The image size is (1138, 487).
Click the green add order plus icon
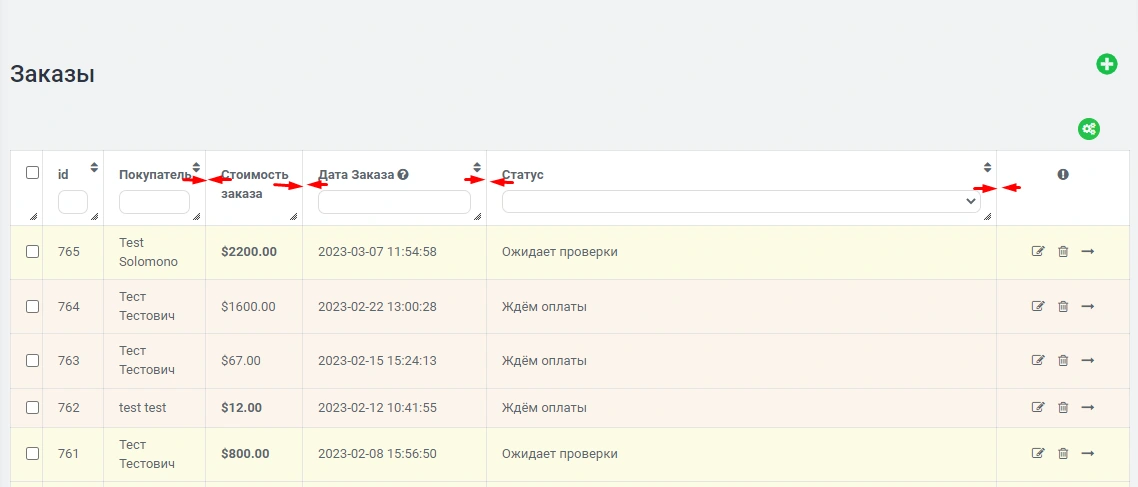1106,64
